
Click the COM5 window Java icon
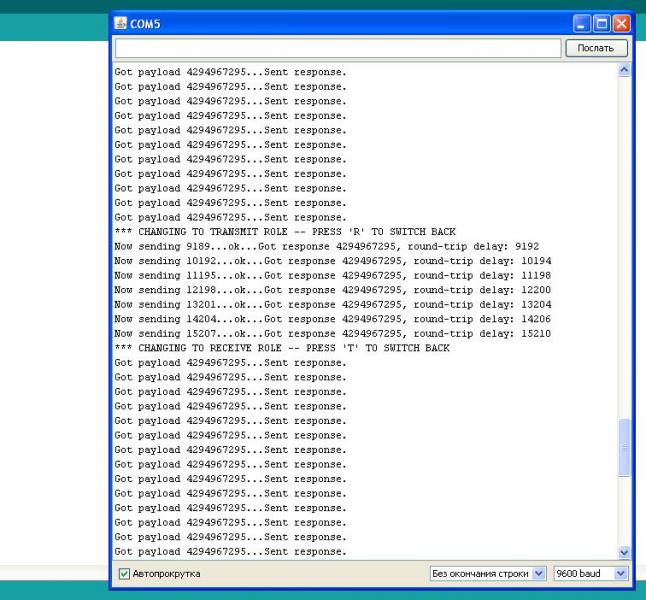pyautogui.click(x=120, y=23)
